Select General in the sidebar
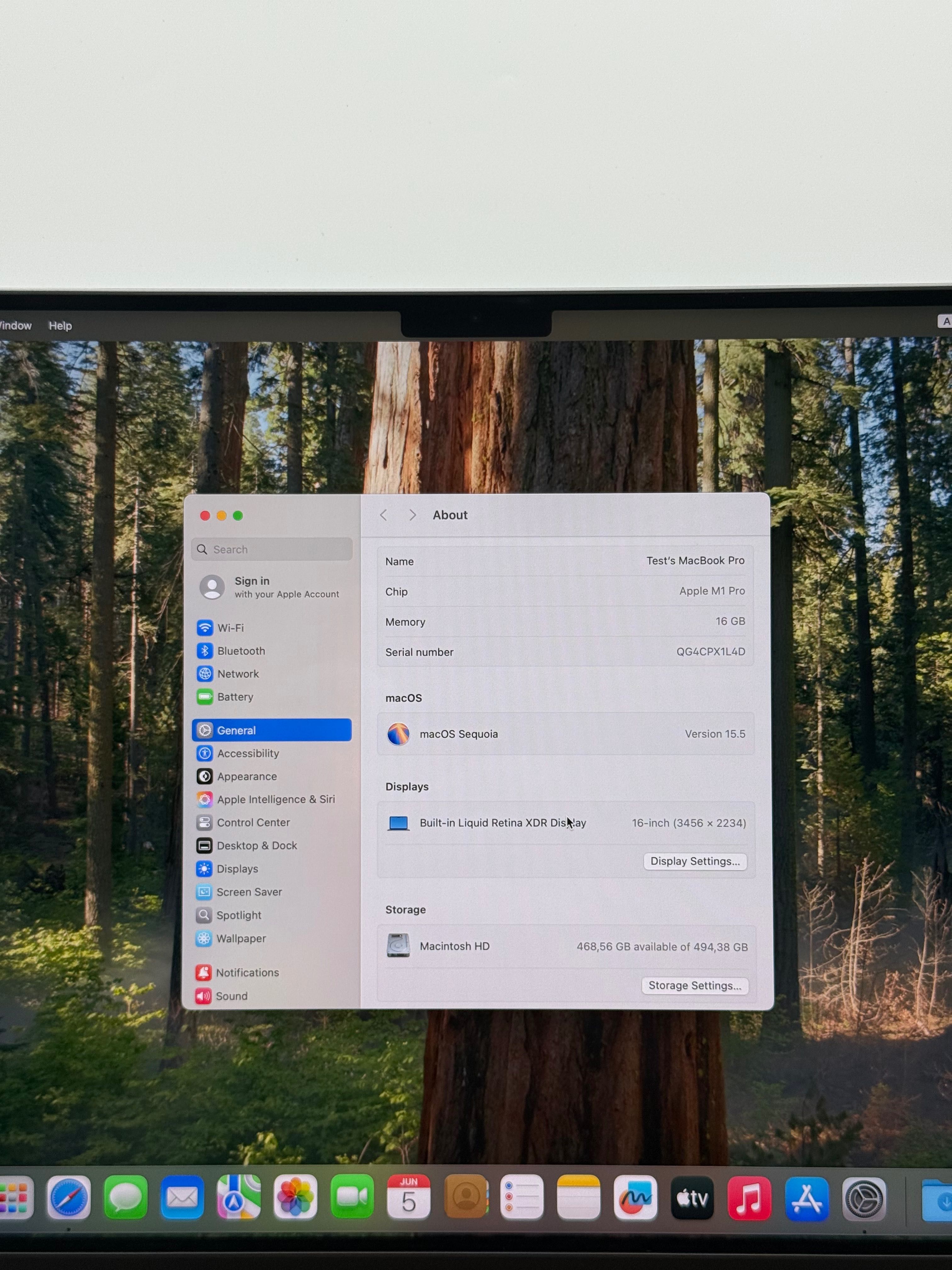952x1270 pixels. [272, 730]
